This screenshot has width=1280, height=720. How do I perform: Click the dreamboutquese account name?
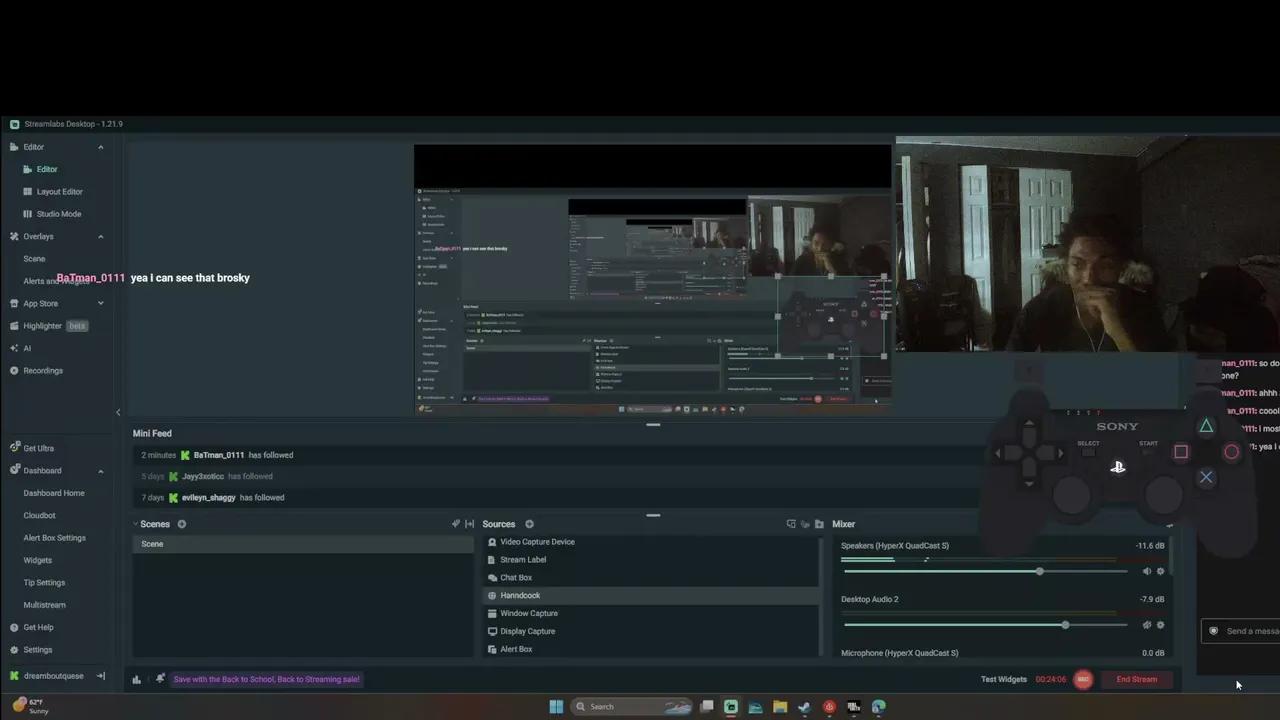click(x=54, y=676)
